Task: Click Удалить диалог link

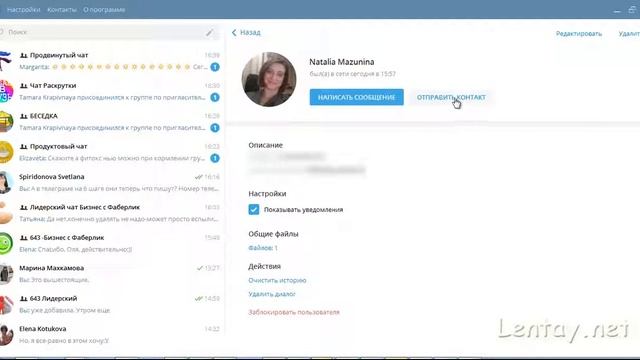Action: (272, 294)
